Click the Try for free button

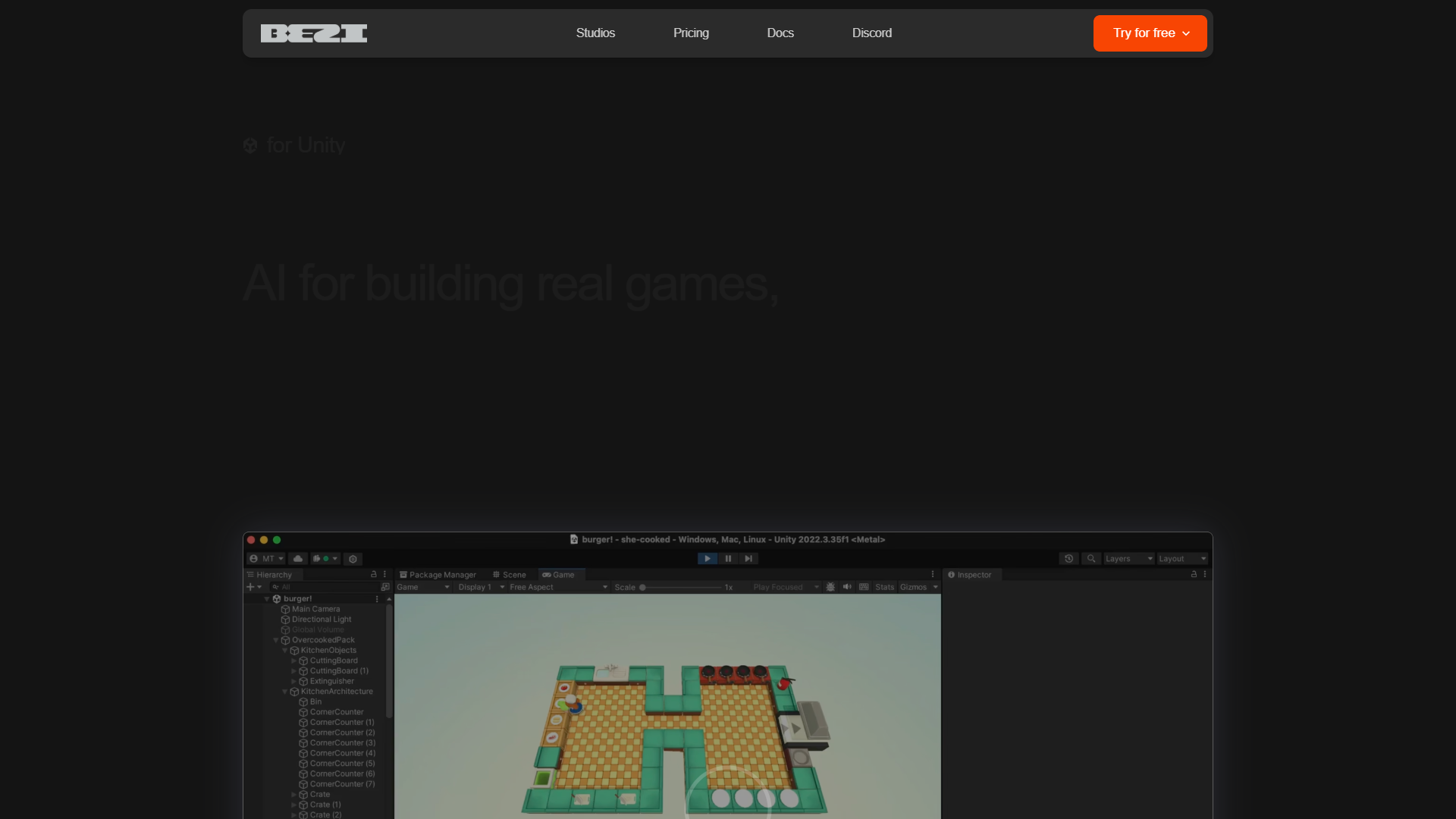click(1150, 33)
